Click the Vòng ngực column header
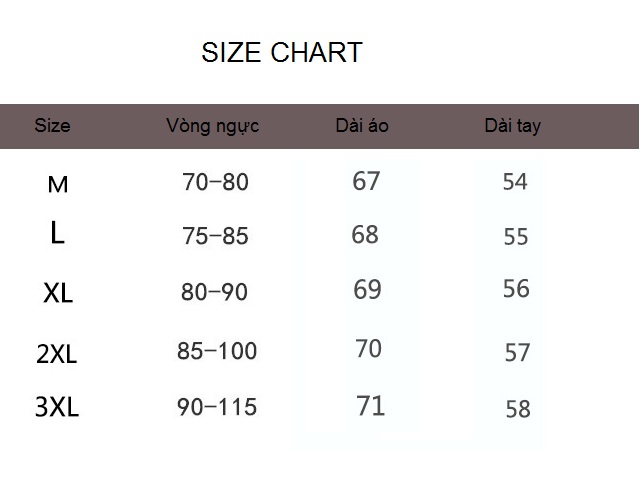 coord(213,126)
